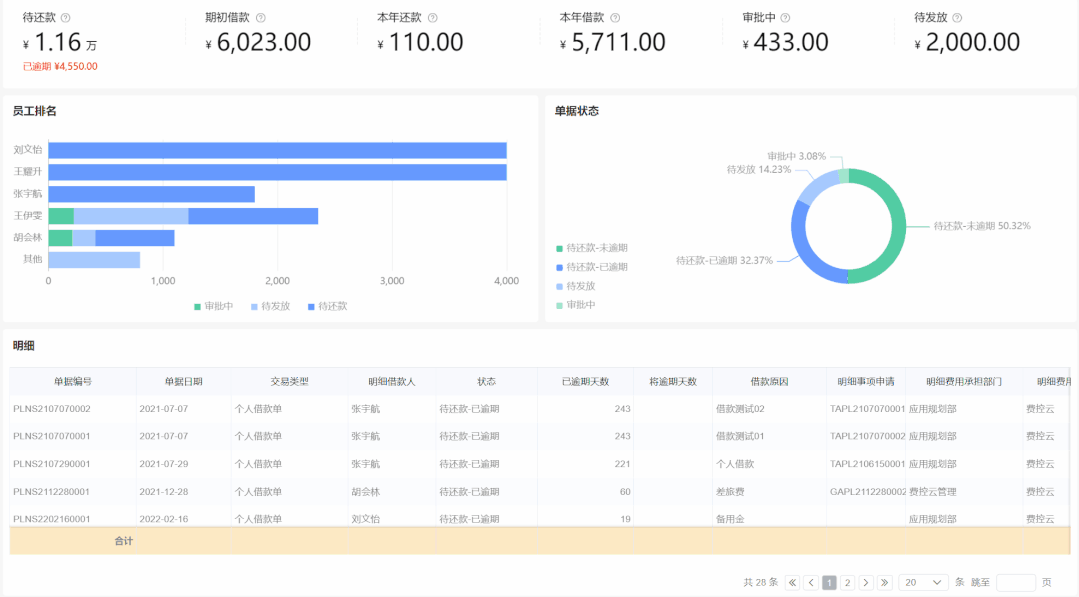Jump to first page of table
Image resolution: width=1079 pixels, height=597 pixels.
[792, 582]
